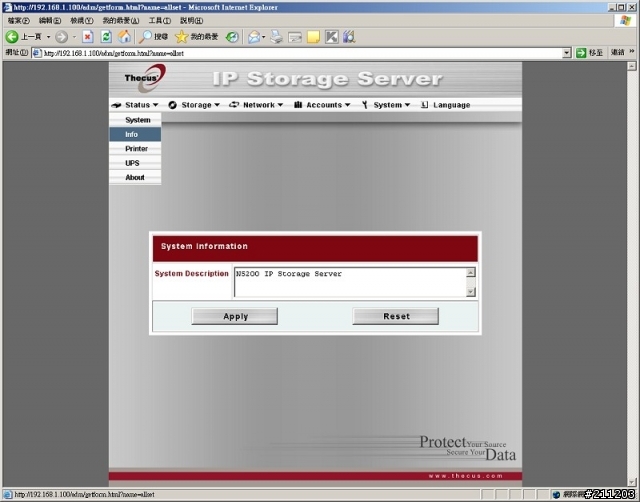The width and height of the screenshot is (640, 502).
Task: Click the Research books toolbar icon
Action: [x=349, y=37]
